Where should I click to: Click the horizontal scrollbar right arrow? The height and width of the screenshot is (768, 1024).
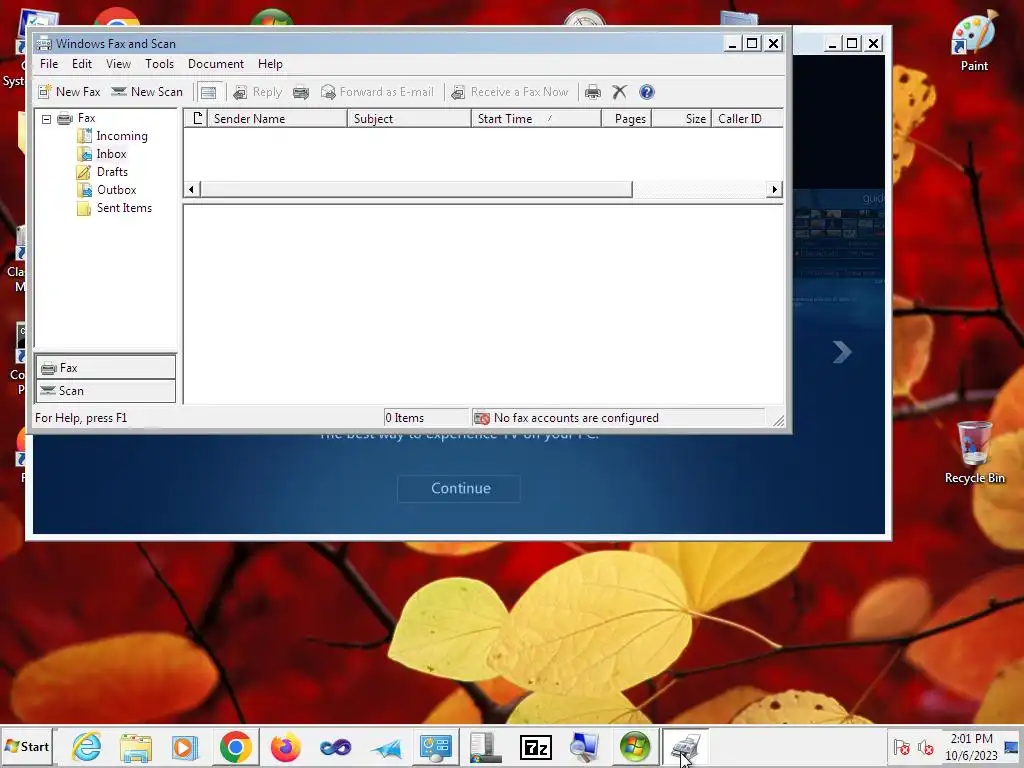[x=775, y=189]
